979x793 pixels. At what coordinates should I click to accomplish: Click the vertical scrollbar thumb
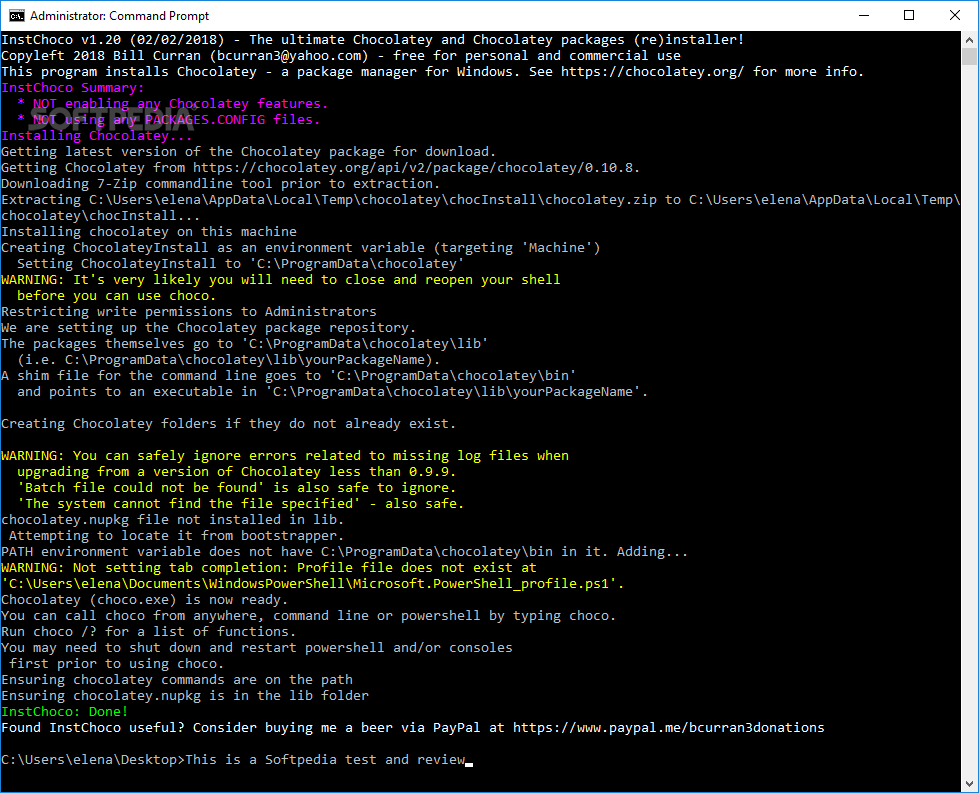click(x=969, y=56)
